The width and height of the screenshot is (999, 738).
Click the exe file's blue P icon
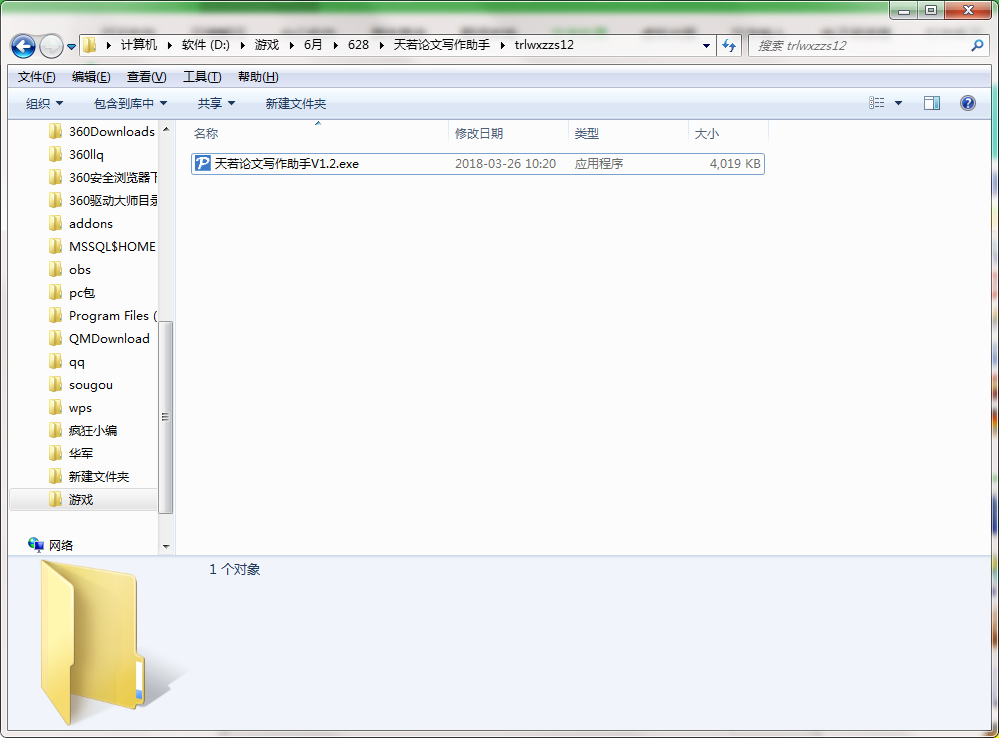202,164
